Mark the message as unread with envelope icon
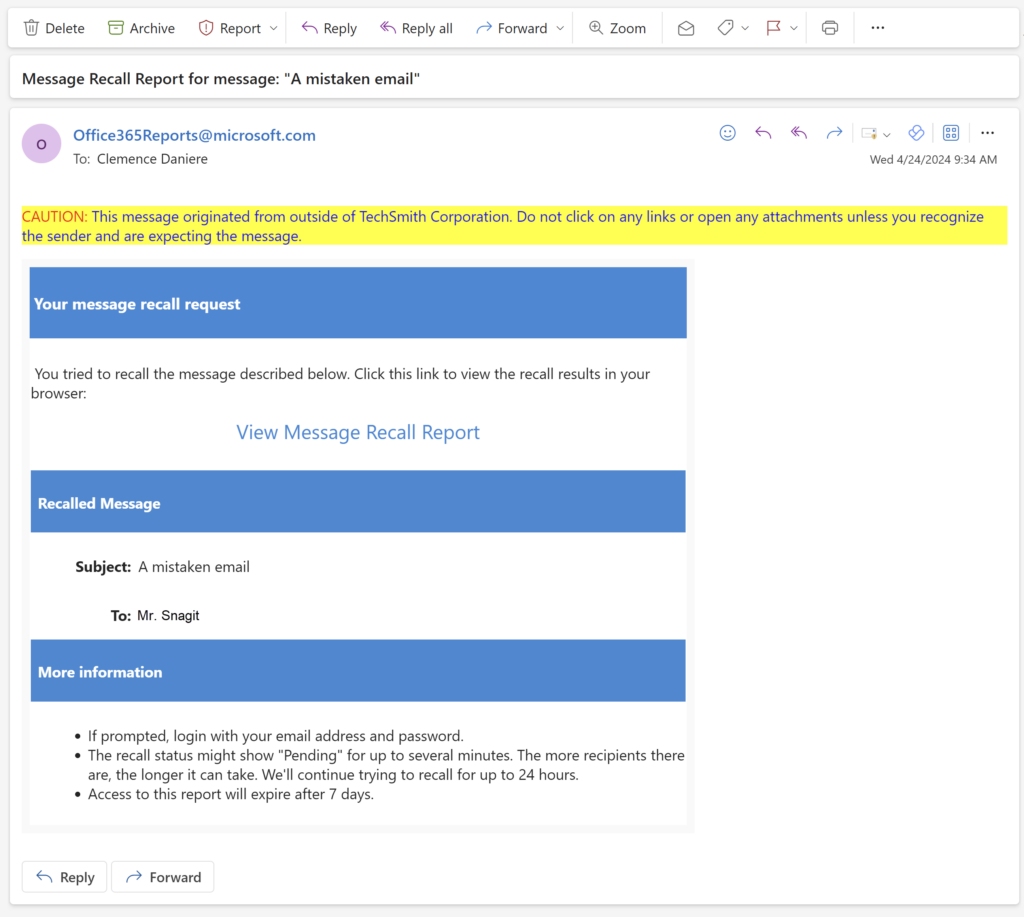This screenshot has height=917, width=1024. [686, 28]
